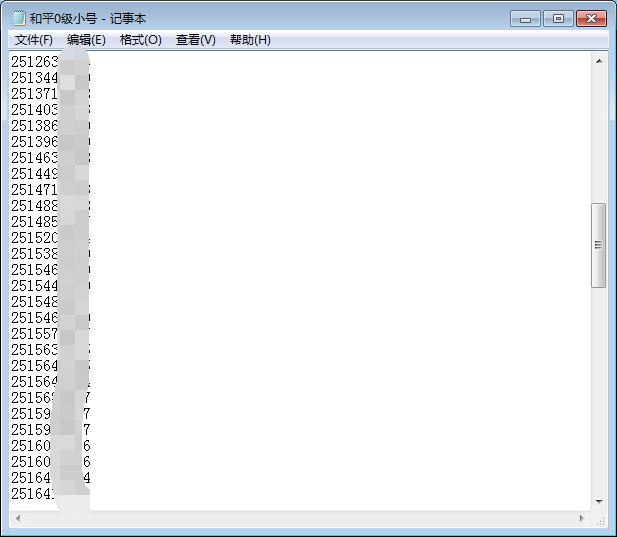Click the Notepad icon in the title bar
Screen dimensions: 617x537
(x=19, y=18)
